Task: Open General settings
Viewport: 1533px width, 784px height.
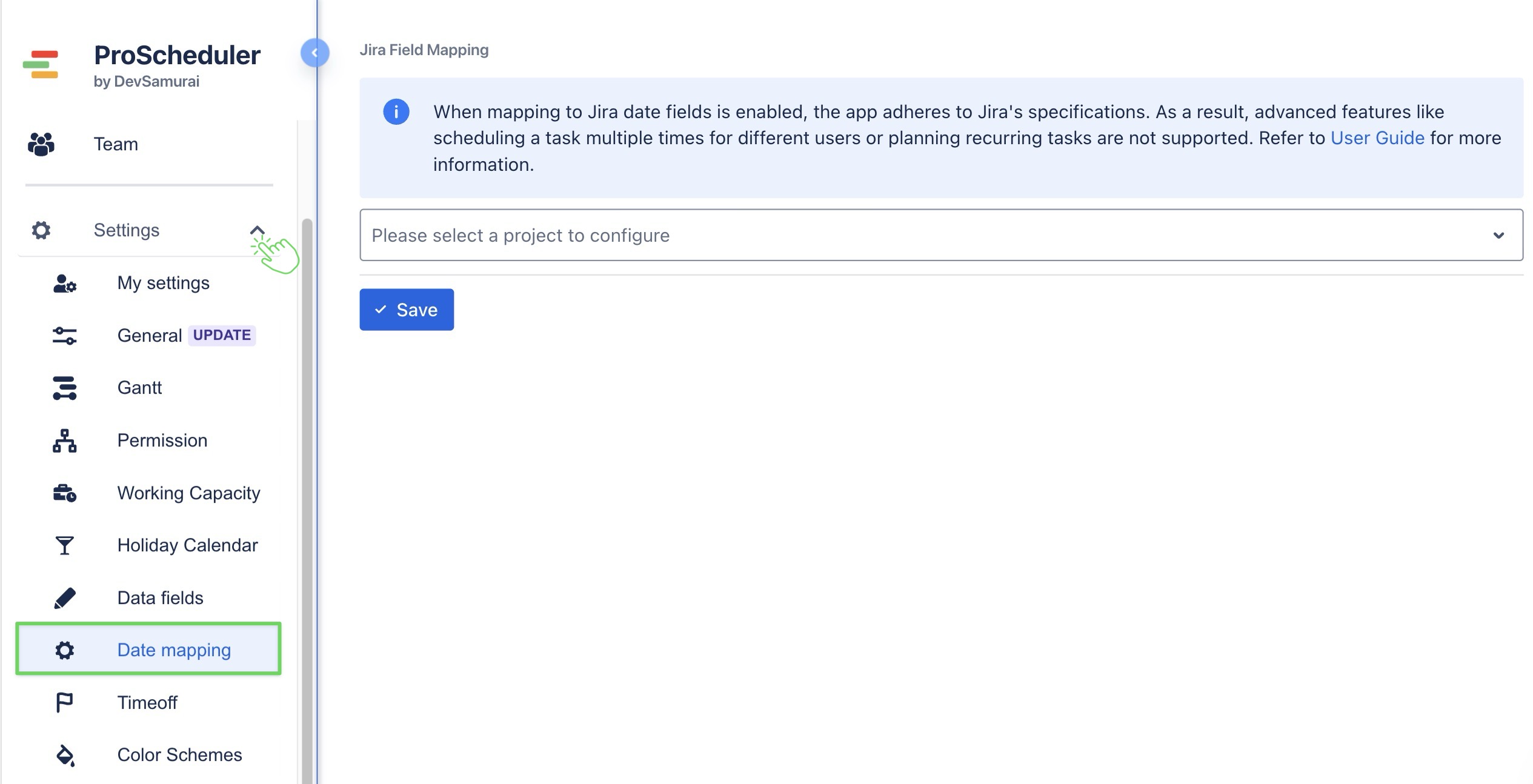Action: point(148,336)
